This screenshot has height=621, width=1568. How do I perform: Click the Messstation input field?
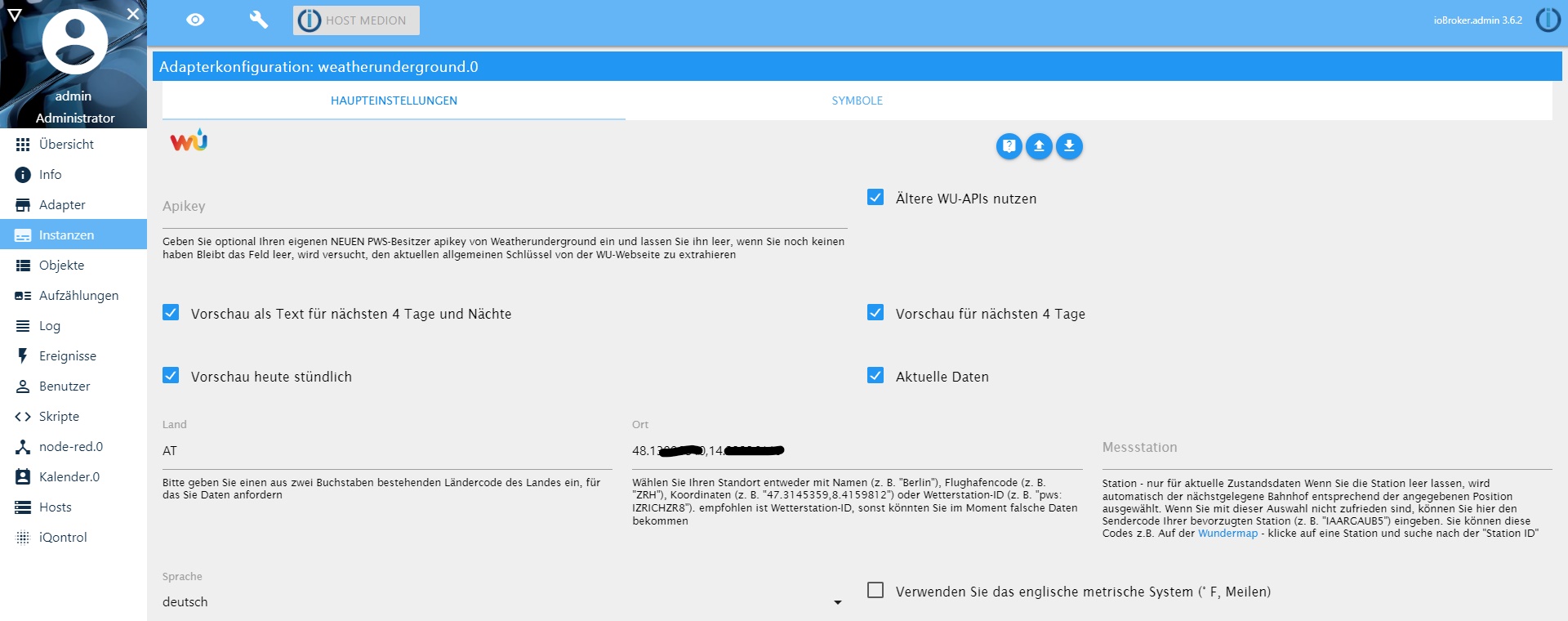click(x=1327, y=449)
